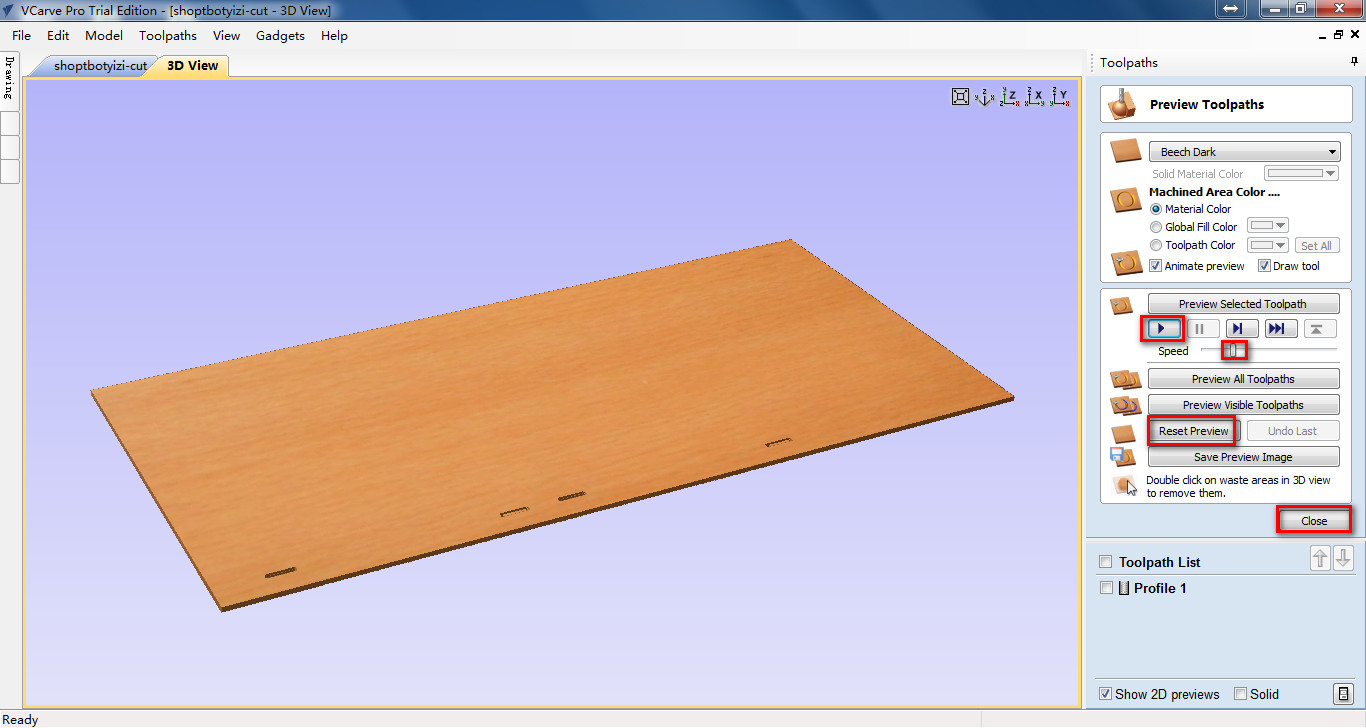Move toolpath up in the list
The width and height of the screenshot is (1366, 728).
(1321, 559)
